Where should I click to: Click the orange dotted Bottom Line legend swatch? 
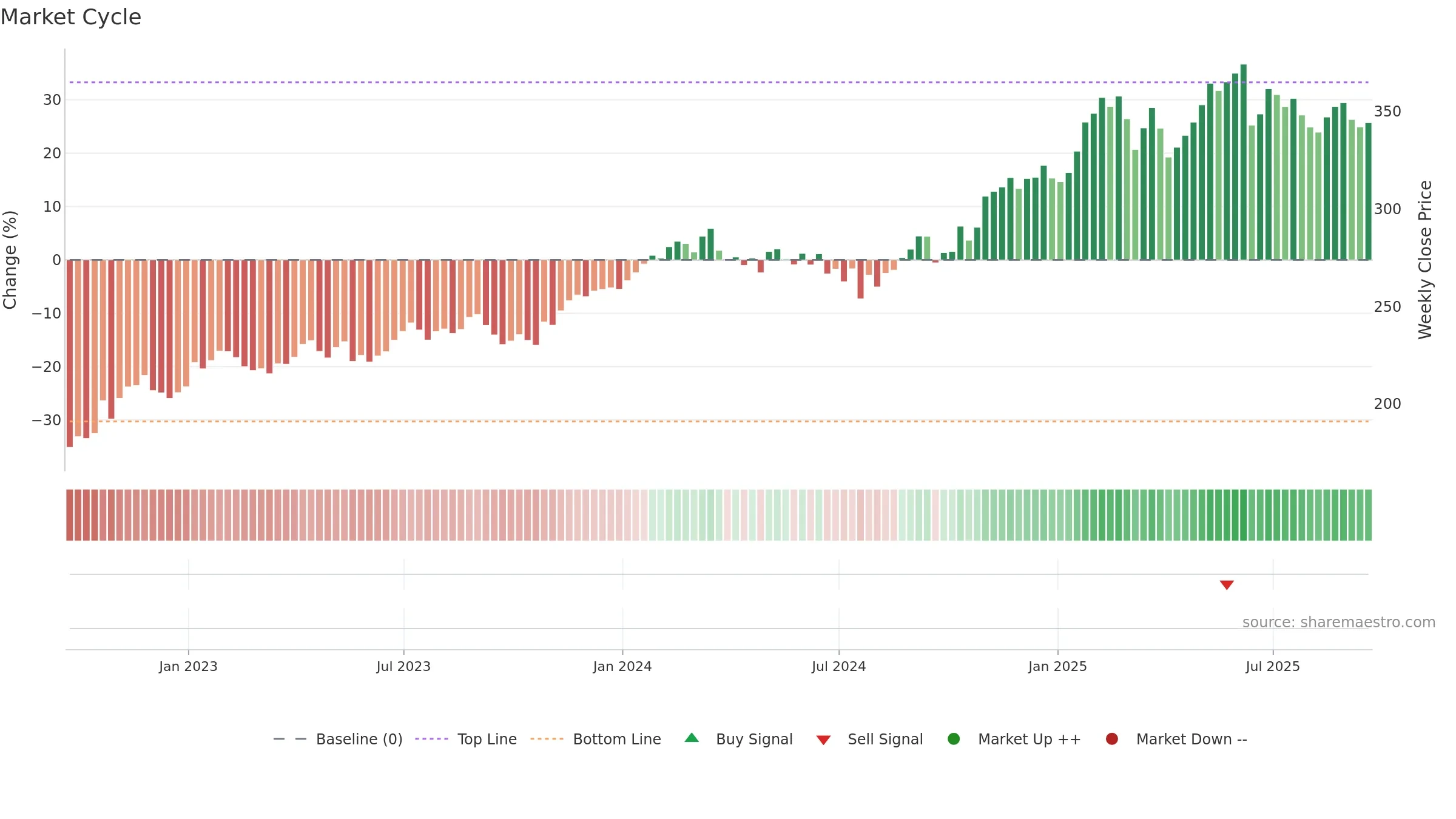tap(547, 739)
